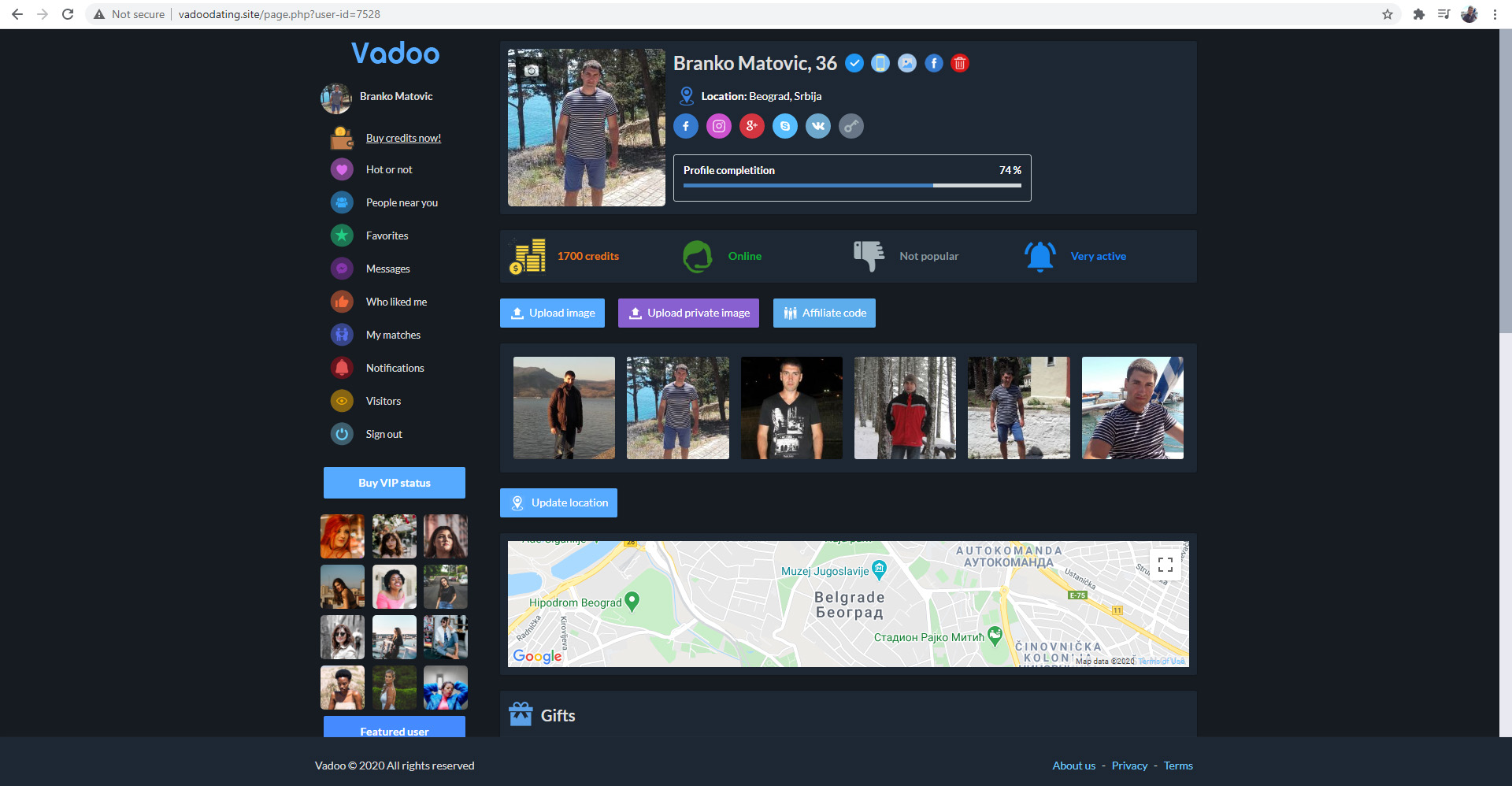Open the gallery photo of man in brown jacket

tap(565, 408)
